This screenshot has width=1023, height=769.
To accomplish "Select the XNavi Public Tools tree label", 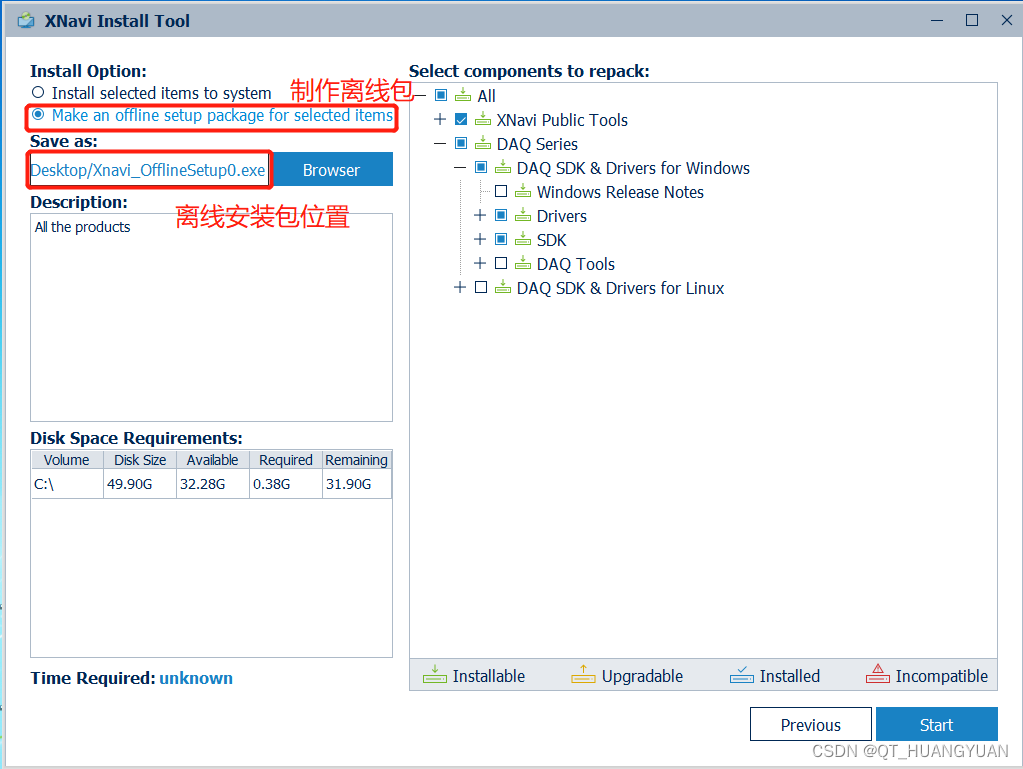I will point(562,120).
